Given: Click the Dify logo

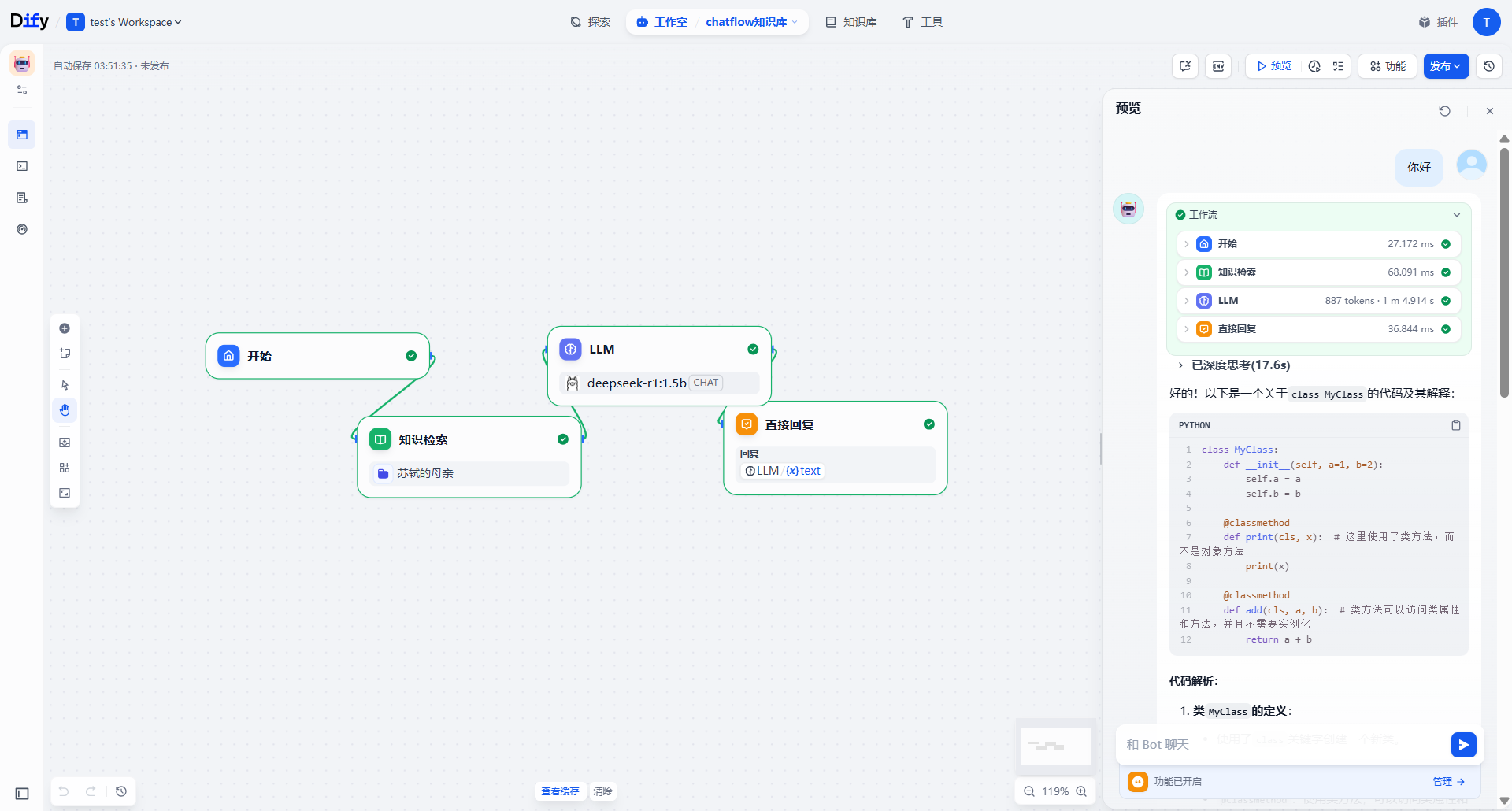Looking at the screenshot, I should click(29, 21).
